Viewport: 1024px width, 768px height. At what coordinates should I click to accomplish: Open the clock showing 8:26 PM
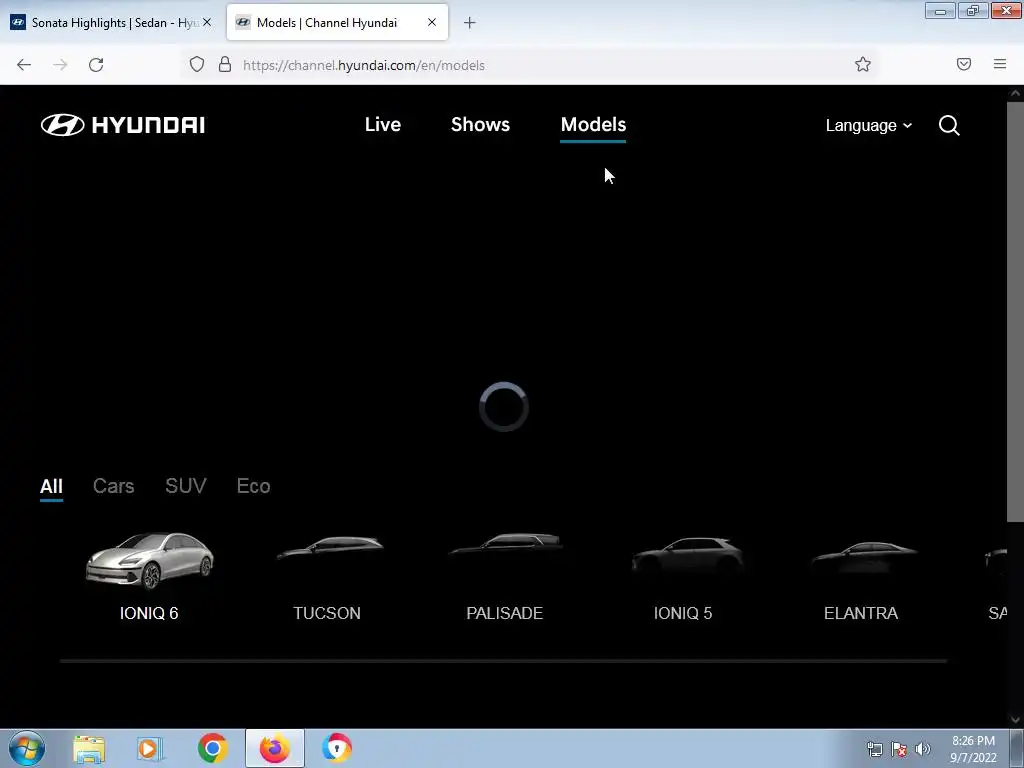(x=973, y=749)
